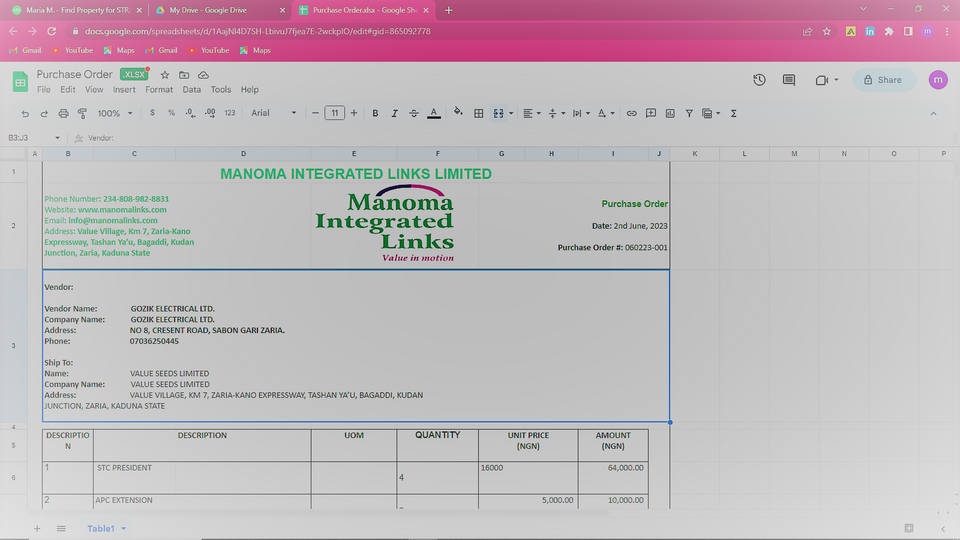Open version history clock icon
Viewport: 960px width, 540px height.
(759, 80)
